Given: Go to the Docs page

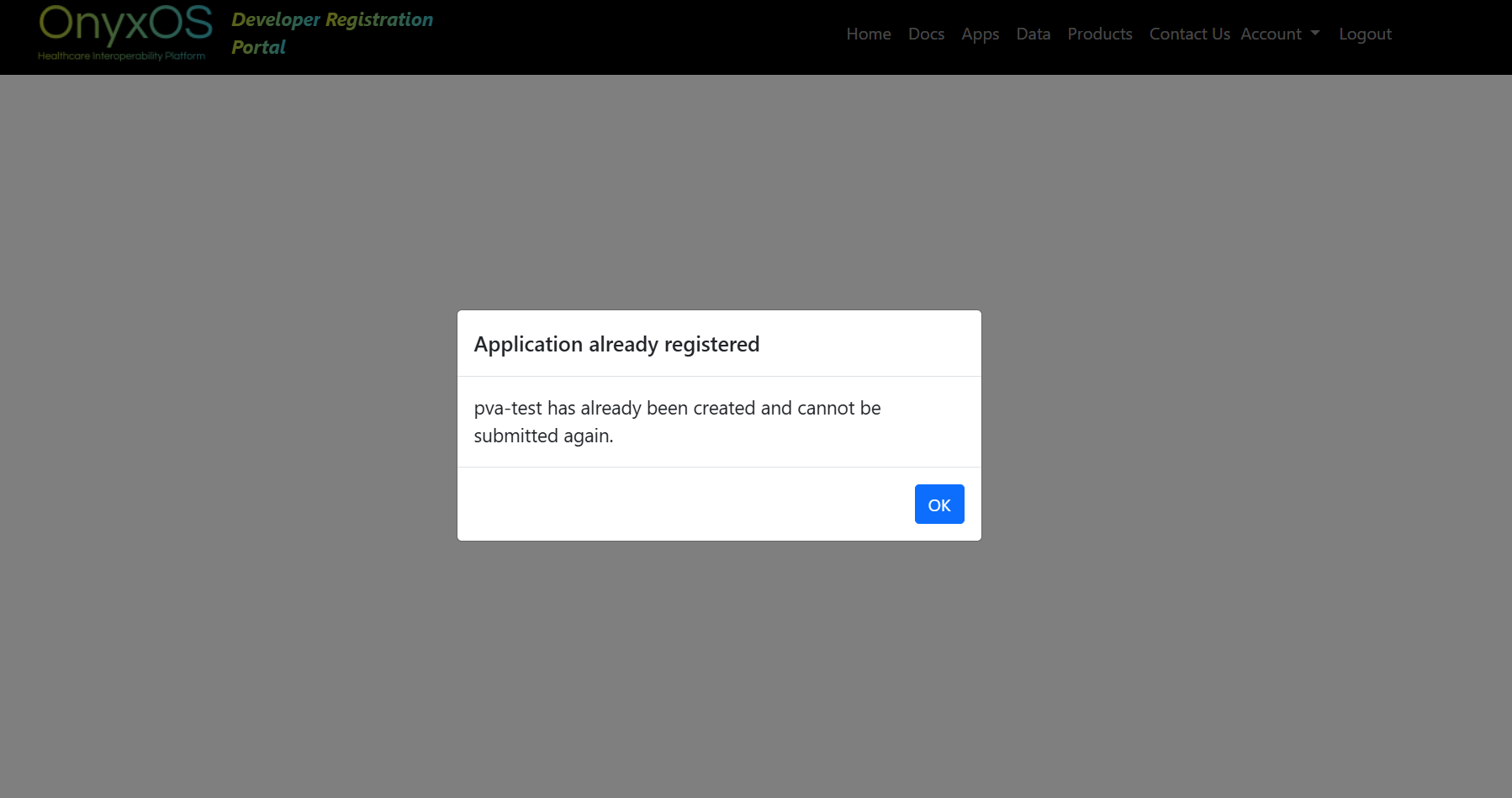Looking at the screenshot, I should click(x=926, y=34).
